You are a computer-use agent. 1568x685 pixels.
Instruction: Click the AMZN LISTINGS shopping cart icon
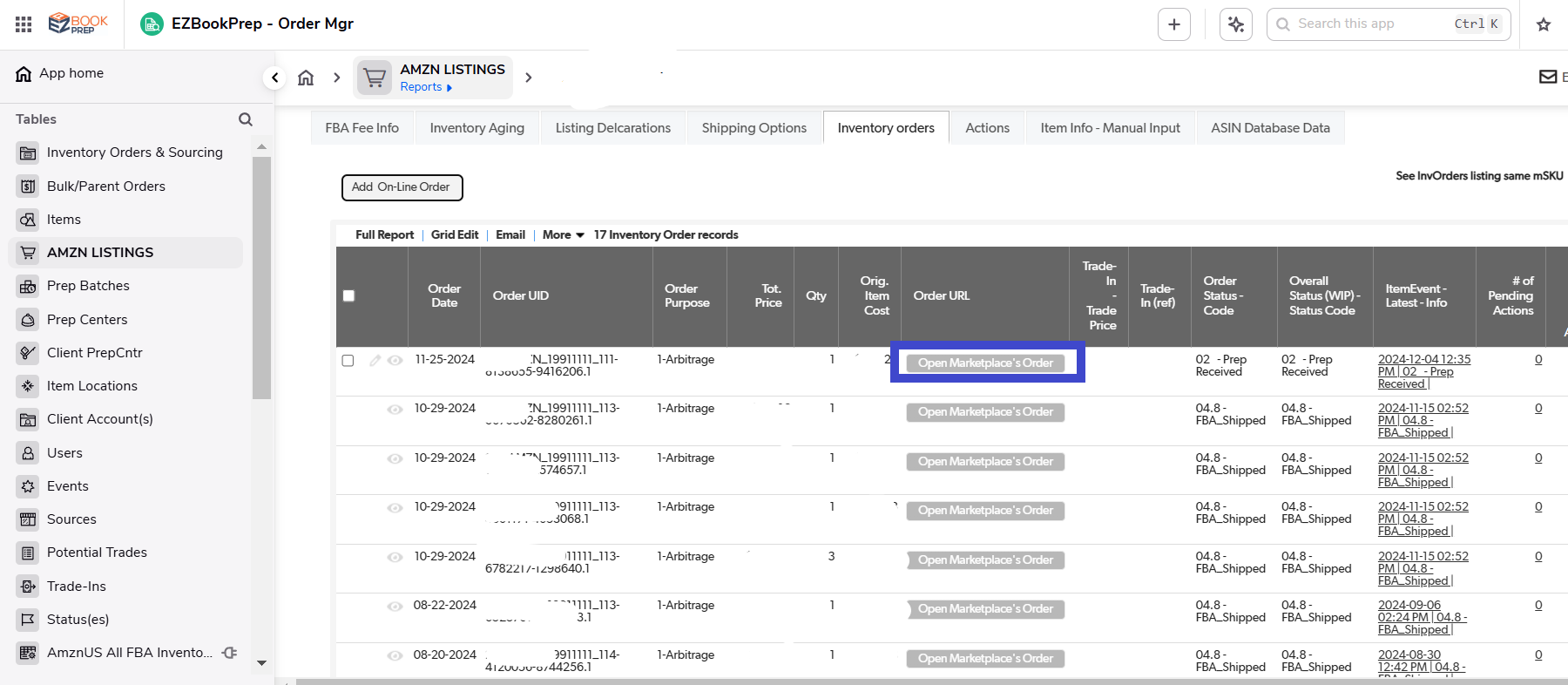[x=375, y=78]
